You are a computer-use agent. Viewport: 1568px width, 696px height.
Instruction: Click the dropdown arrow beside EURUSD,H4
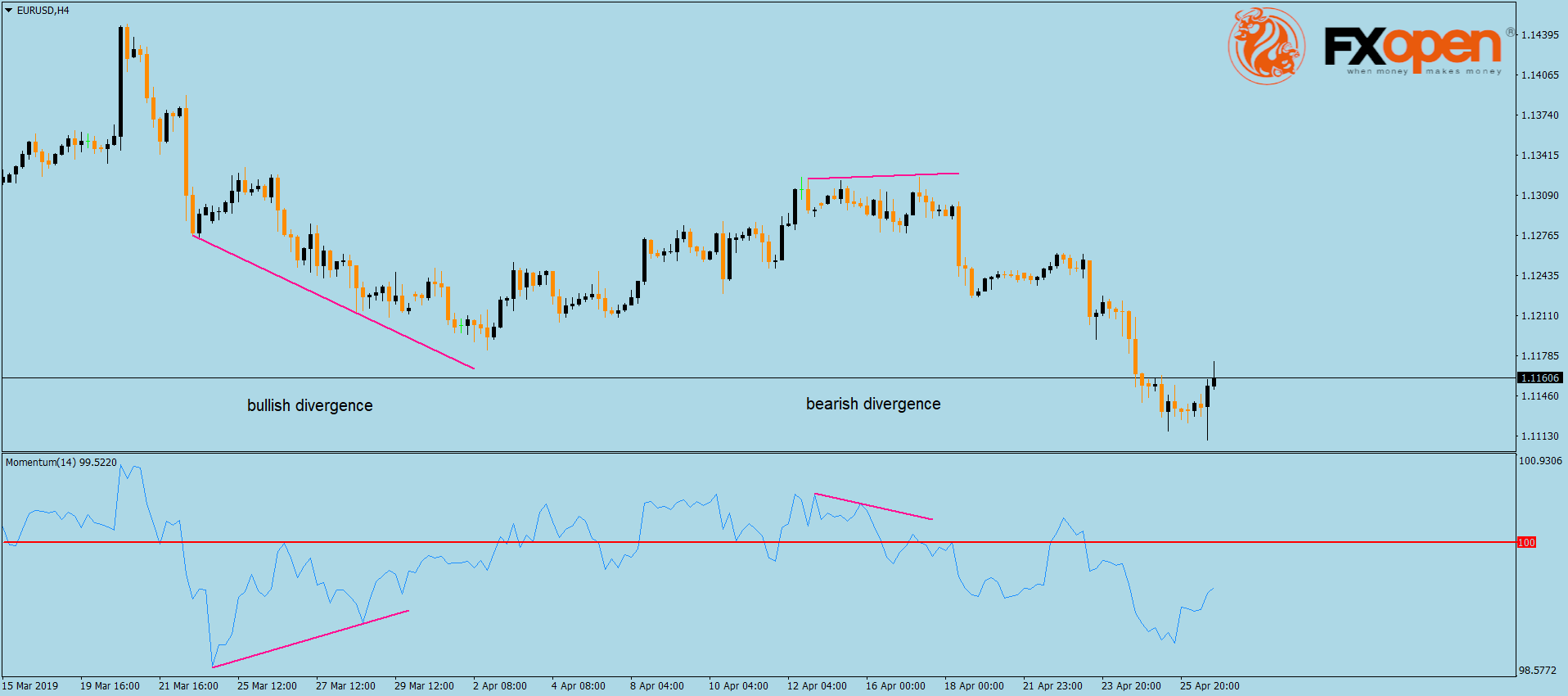click(9, 11)
